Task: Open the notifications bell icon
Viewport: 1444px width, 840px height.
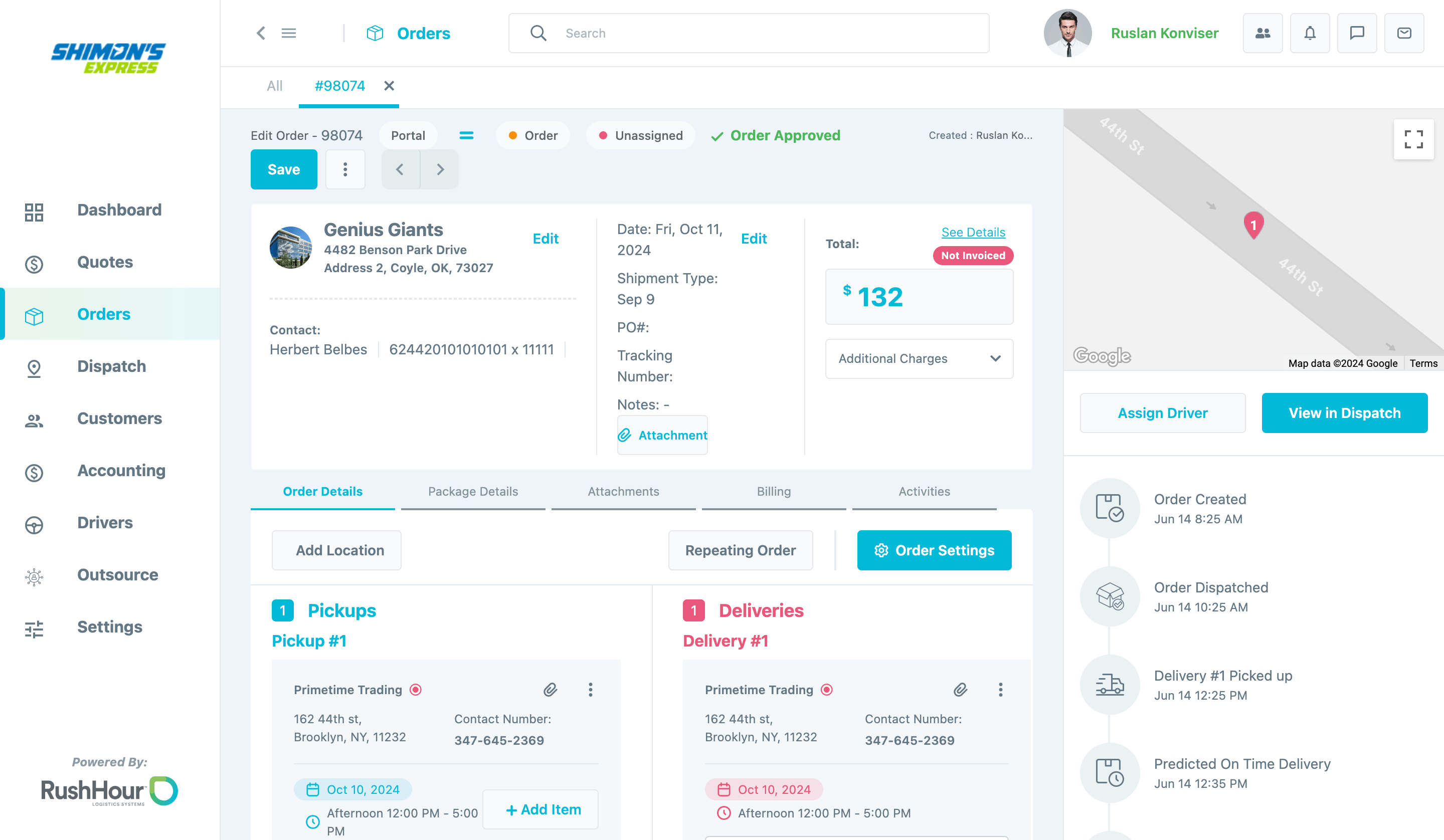Action: coord(1310,33)
